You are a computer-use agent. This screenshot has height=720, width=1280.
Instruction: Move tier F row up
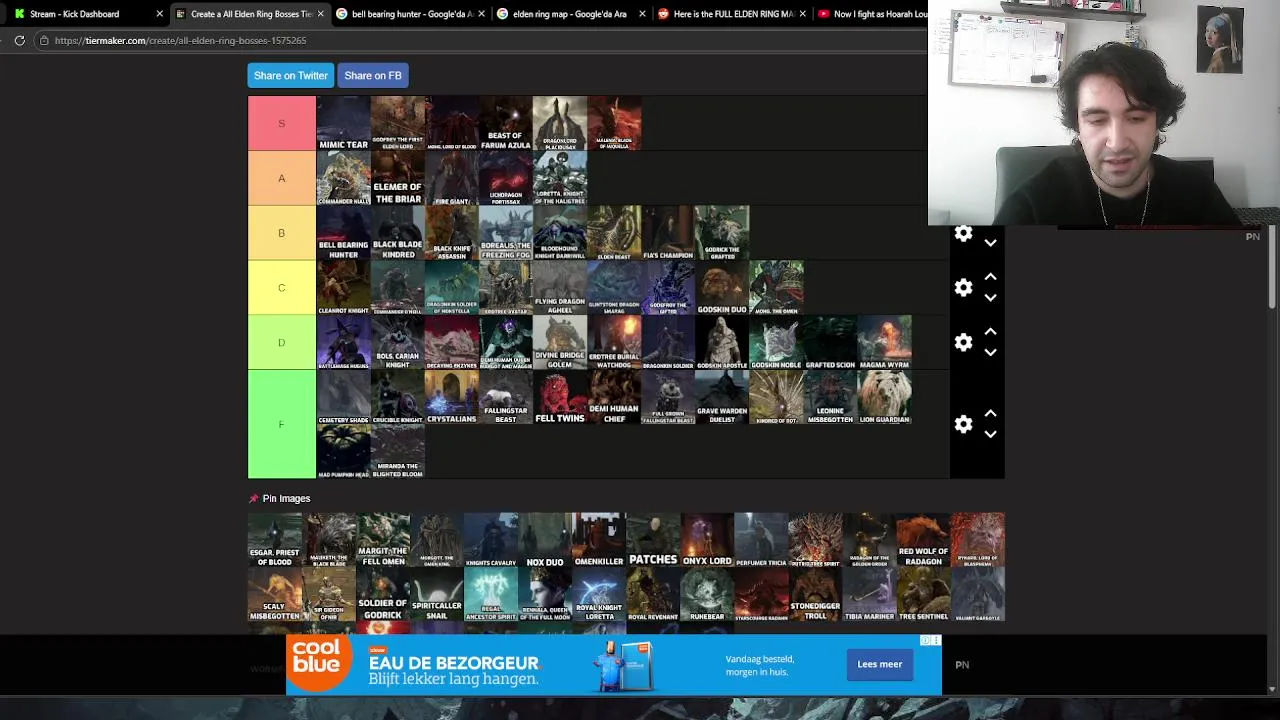[990, 413]
